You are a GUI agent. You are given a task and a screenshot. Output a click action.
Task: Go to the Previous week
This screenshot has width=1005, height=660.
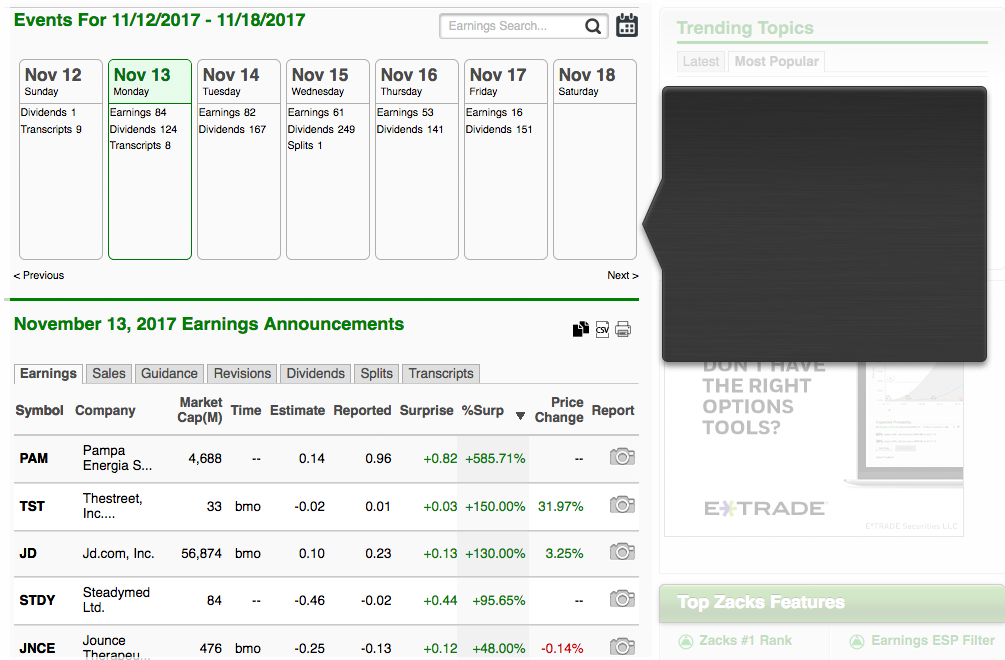tap(39, 275)
